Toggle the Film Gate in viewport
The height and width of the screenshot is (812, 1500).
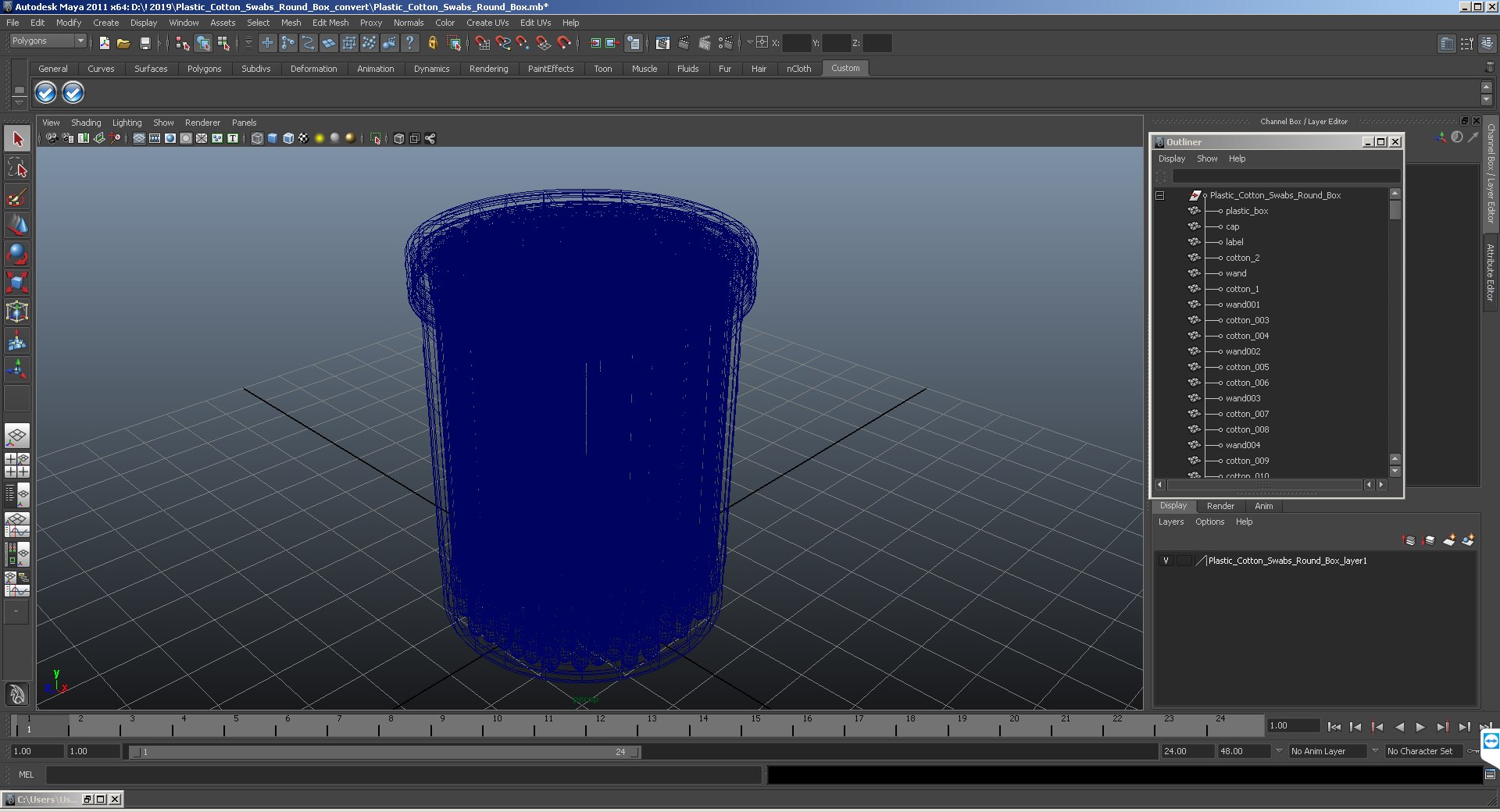(155, 138)
